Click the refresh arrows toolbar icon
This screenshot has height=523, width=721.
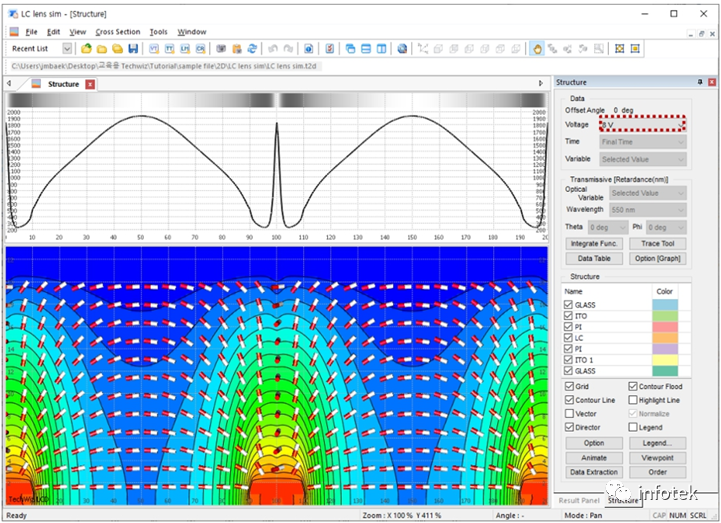pos(252,49)
